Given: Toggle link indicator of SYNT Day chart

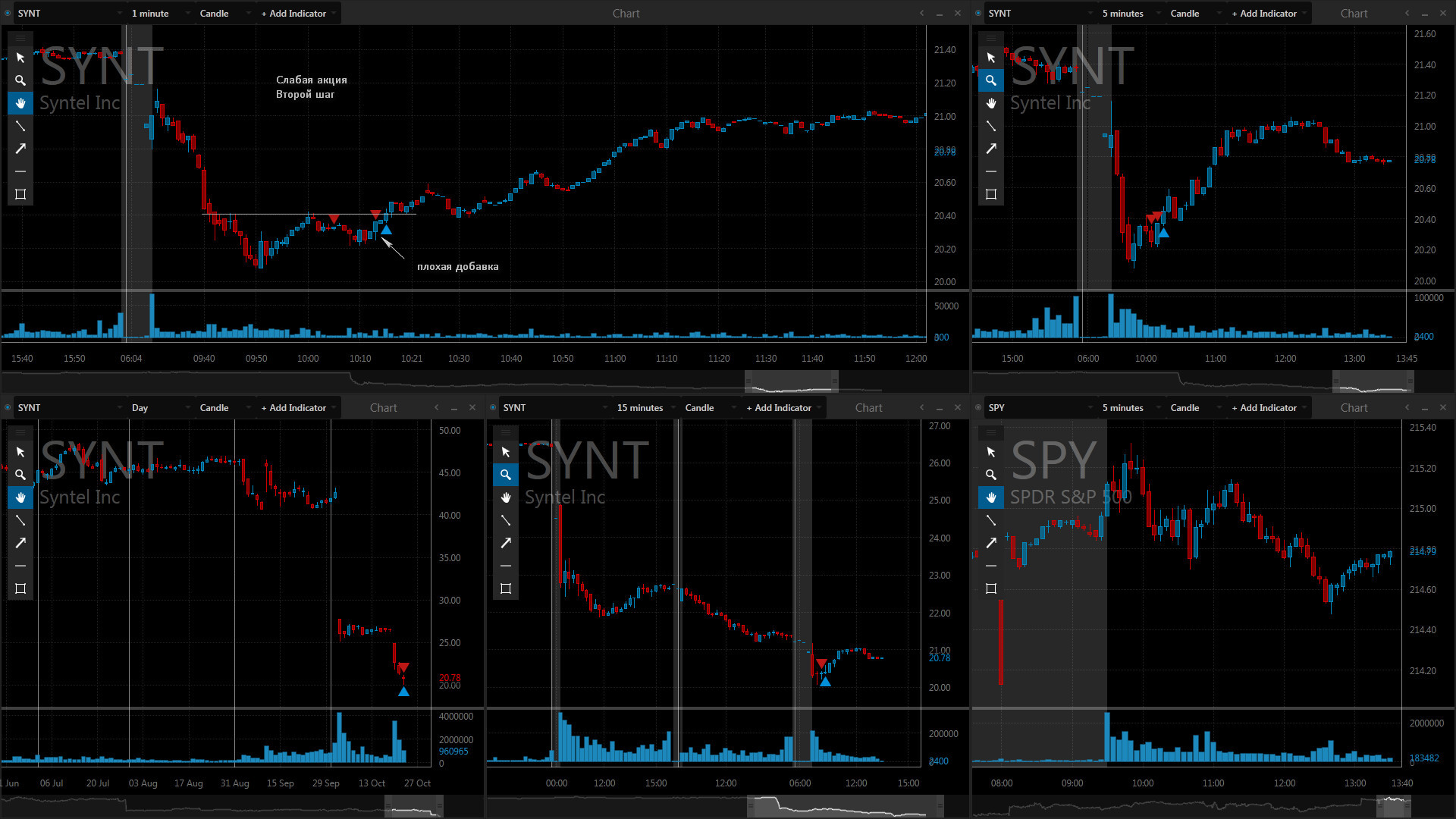Looking at the screenshot, I should tap(8, 407).
